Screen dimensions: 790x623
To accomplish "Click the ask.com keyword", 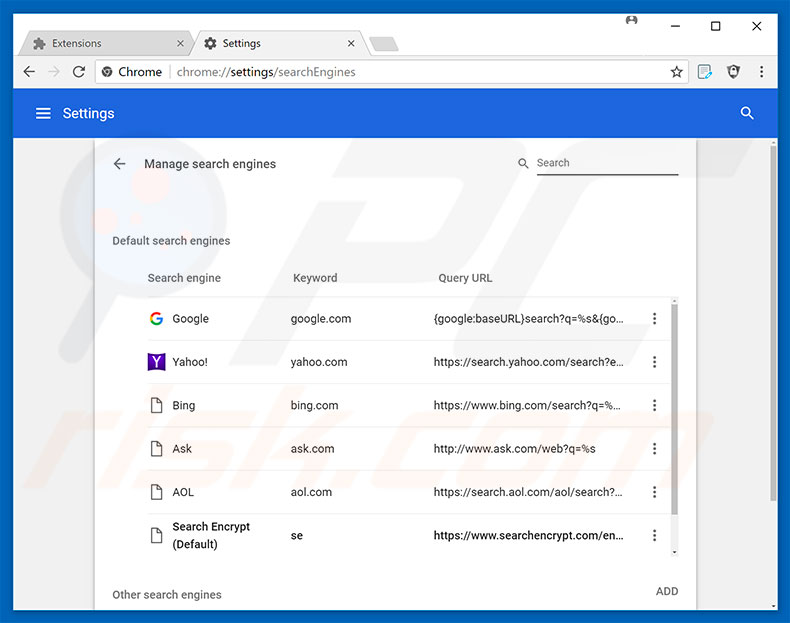I will click(312, 448).
